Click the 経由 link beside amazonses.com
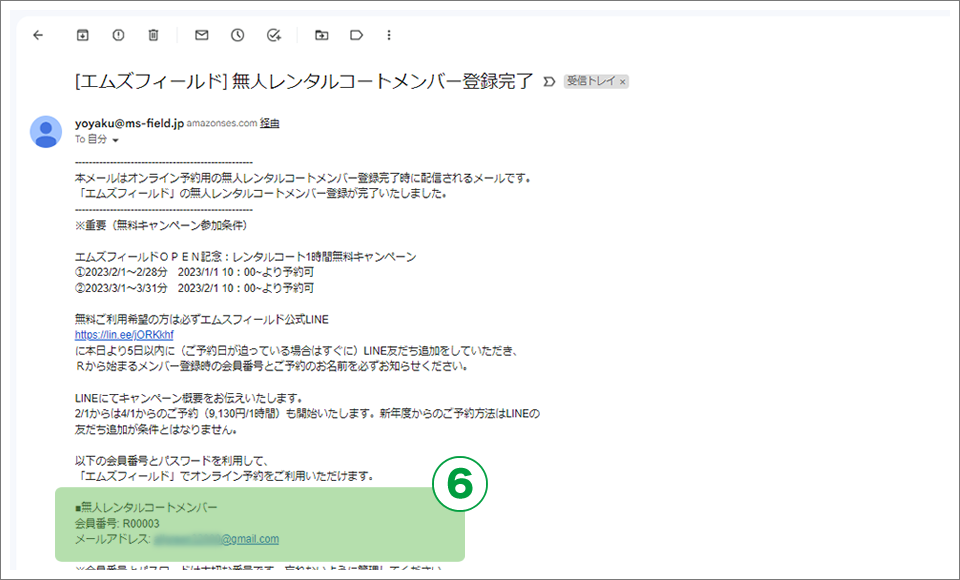The width and height of the screenshot is (960, 580). (269, 123)
